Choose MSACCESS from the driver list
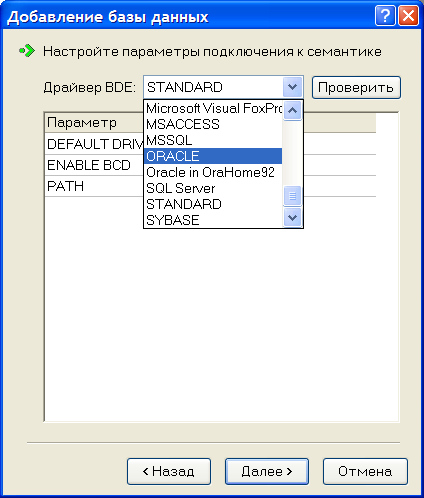The height and width of the screenshot is (498, 424). point(213,124)
